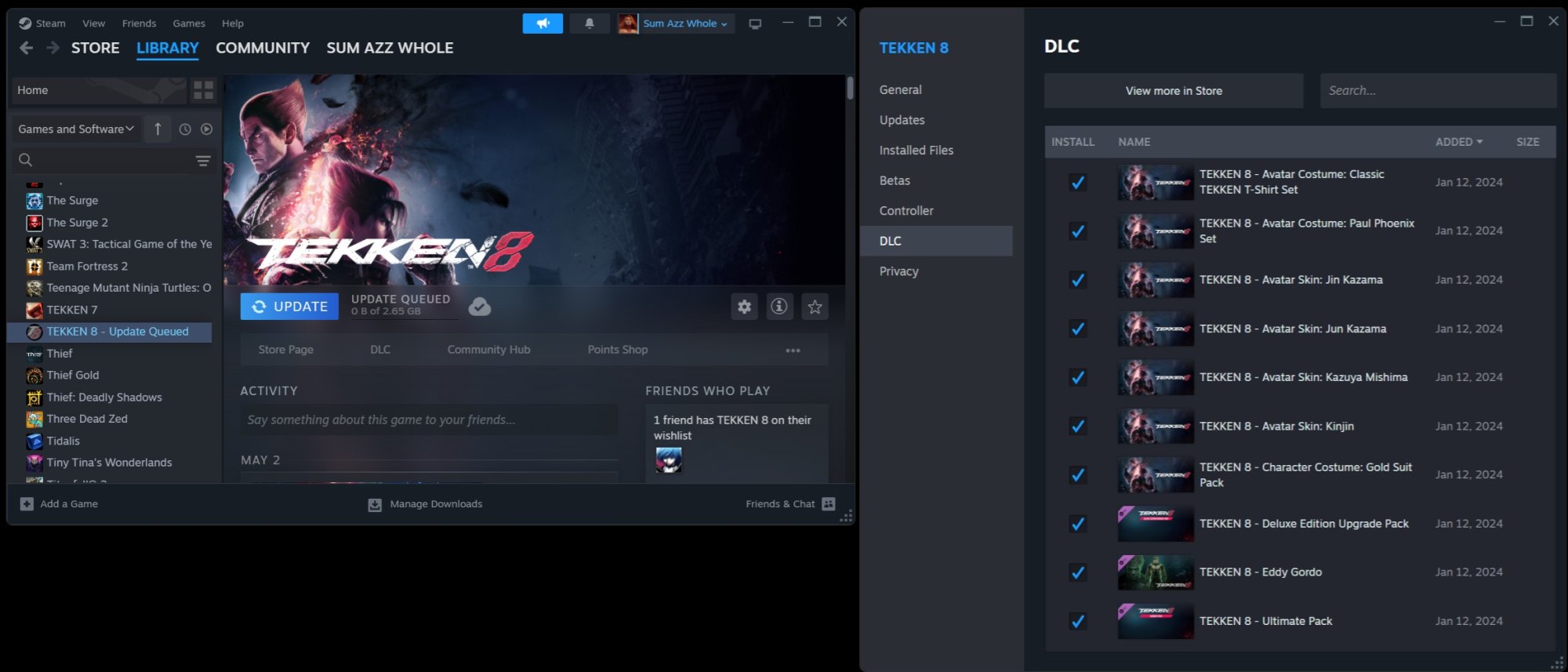The width and height of the screenshot is (1568, 672).
Task: Click Add a Game button
Action: click(x=60, y=504)
